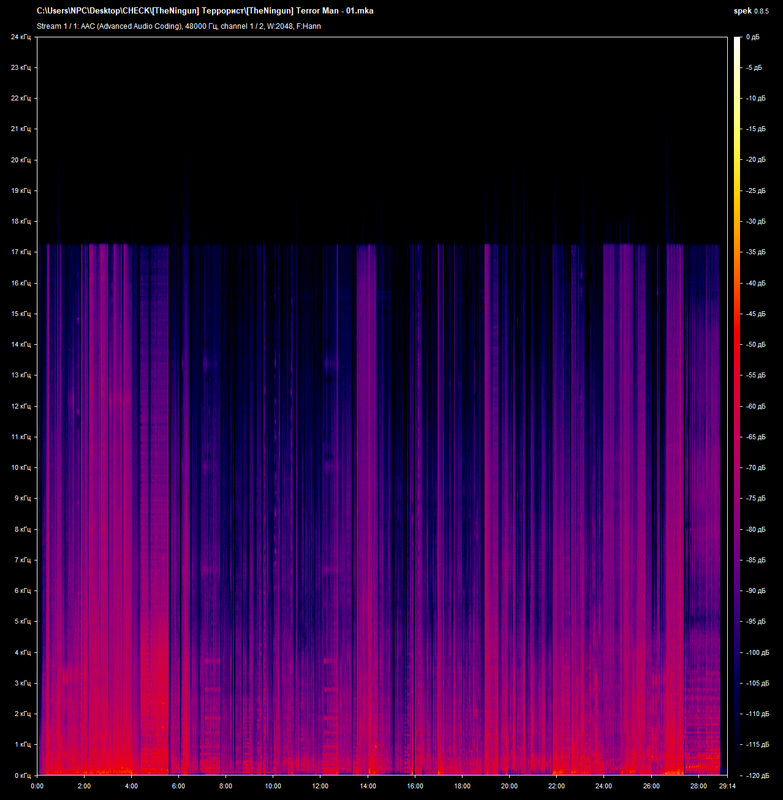Screen dimensions: 783x800
Task: Click the -50 дБ level scale label
Action: [756, 344]
